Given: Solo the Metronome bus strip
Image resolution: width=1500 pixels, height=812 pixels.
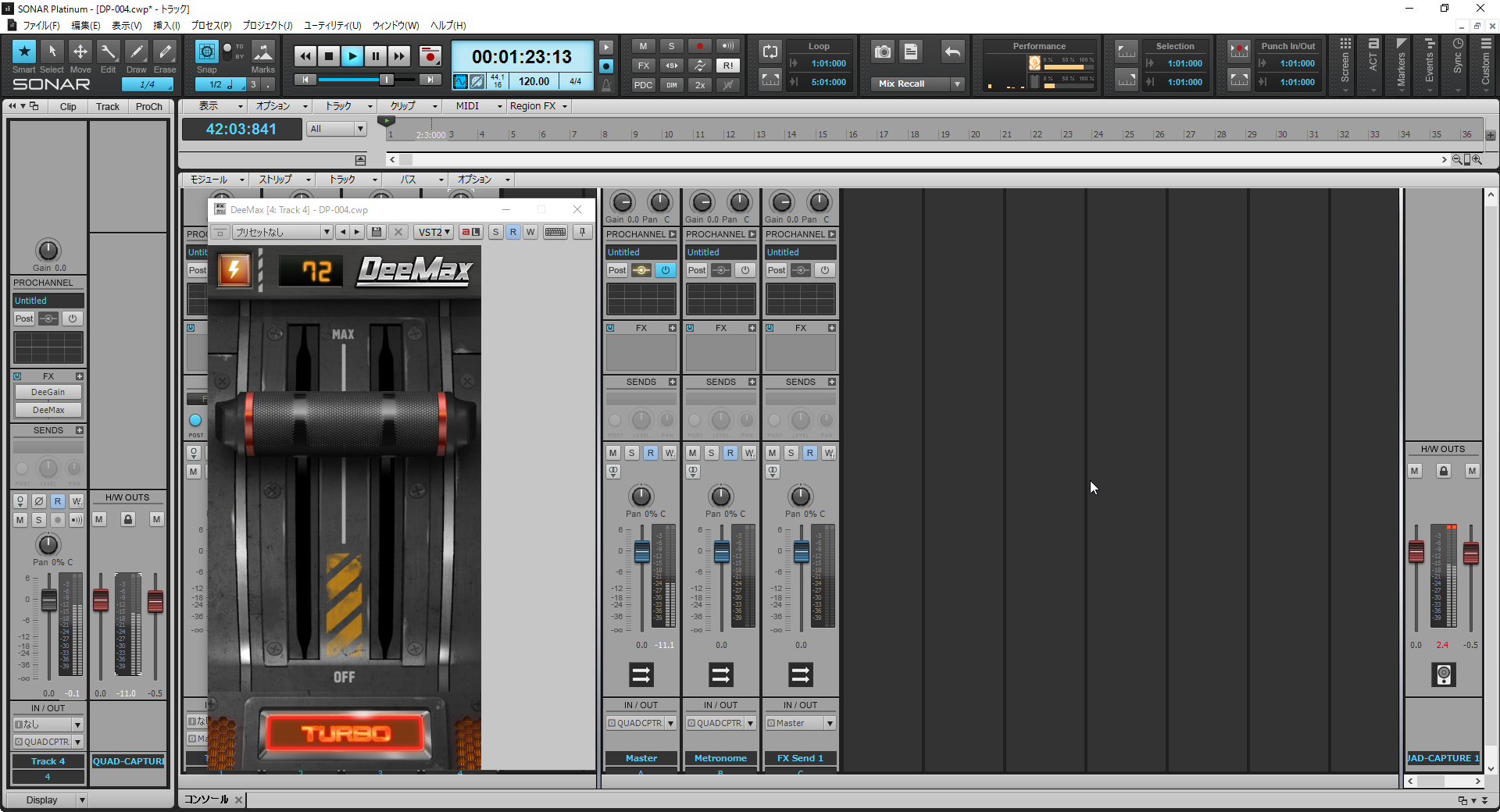Looking at the screenshot, I should pos(711,453).
